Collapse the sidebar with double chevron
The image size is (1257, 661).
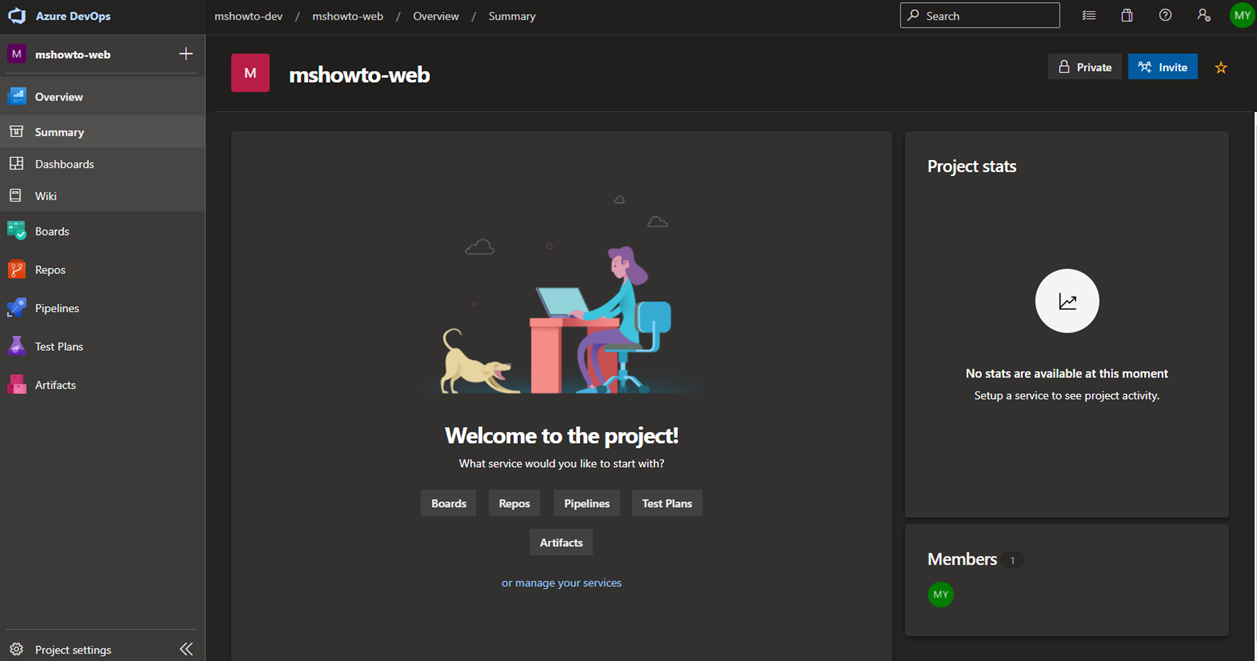tap(186, 649)
